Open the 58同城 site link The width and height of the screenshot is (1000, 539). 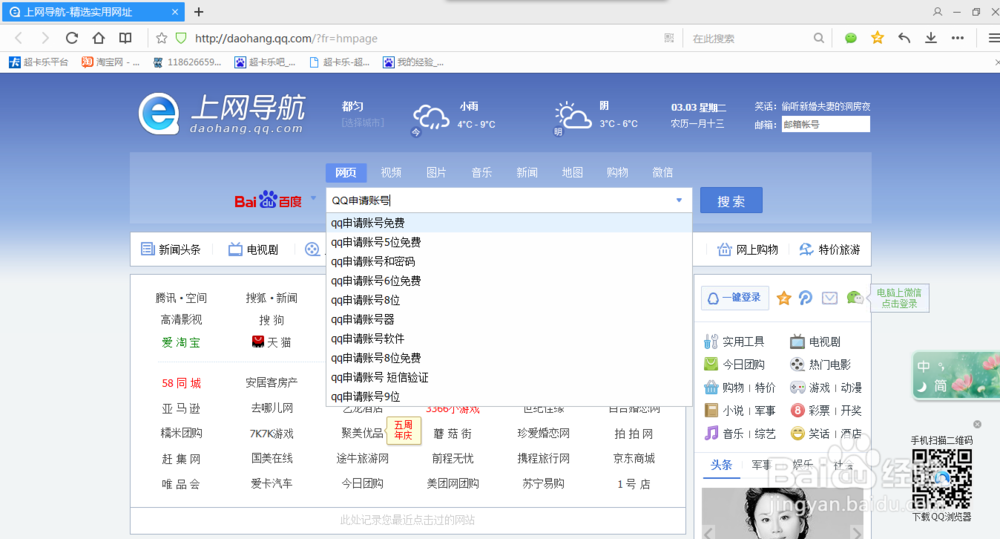pos(181,383)
